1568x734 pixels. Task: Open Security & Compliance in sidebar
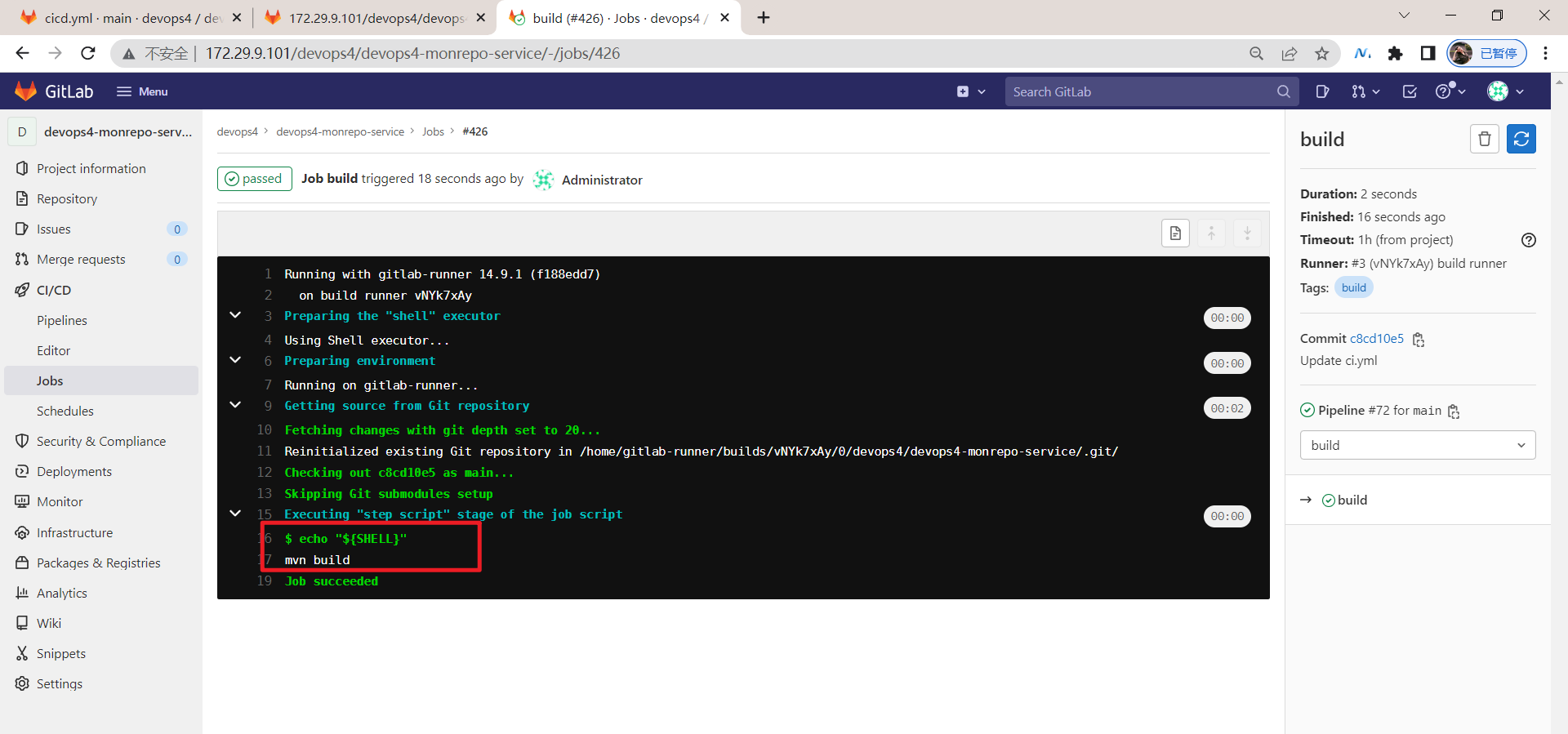(101, 441)
